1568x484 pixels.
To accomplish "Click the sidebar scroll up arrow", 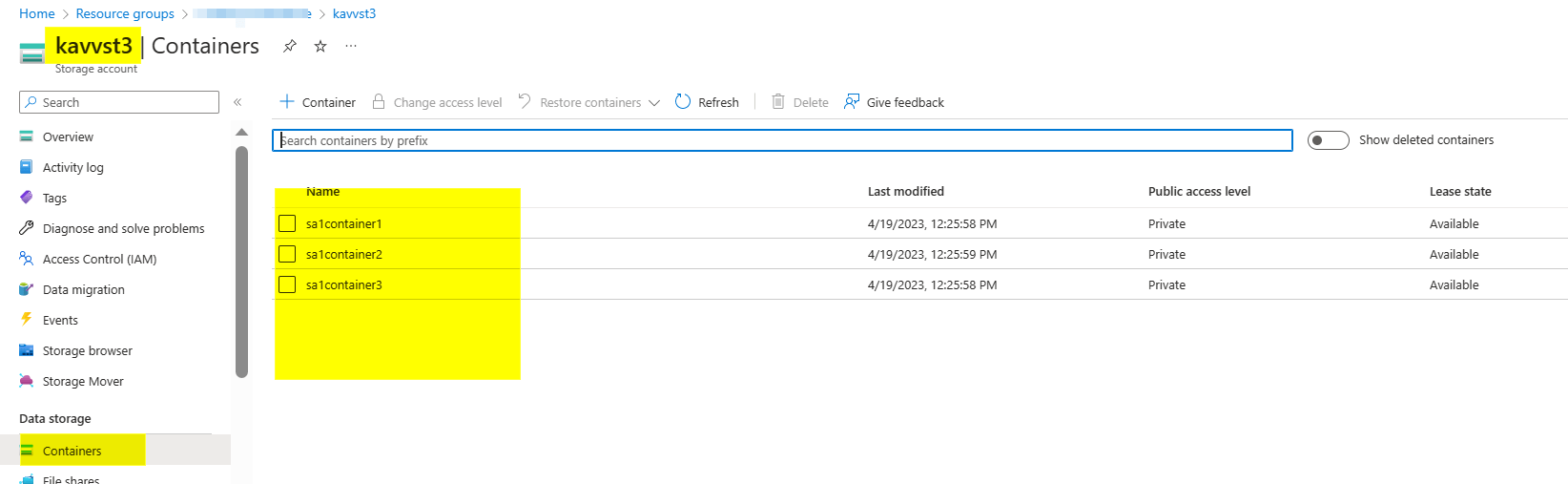I will click(241, 132).
